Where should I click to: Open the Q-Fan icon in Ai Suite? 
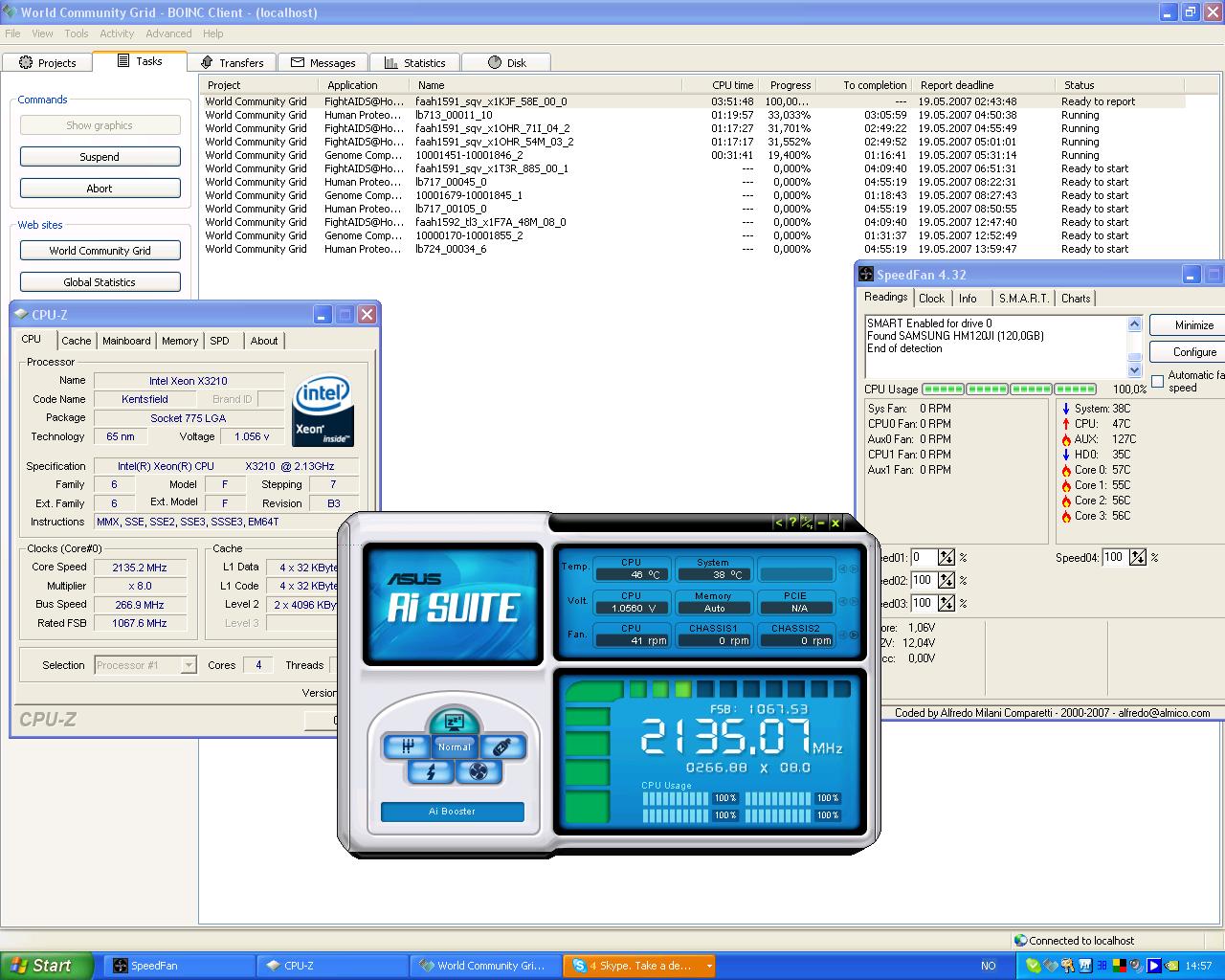(x=479, y=771)
